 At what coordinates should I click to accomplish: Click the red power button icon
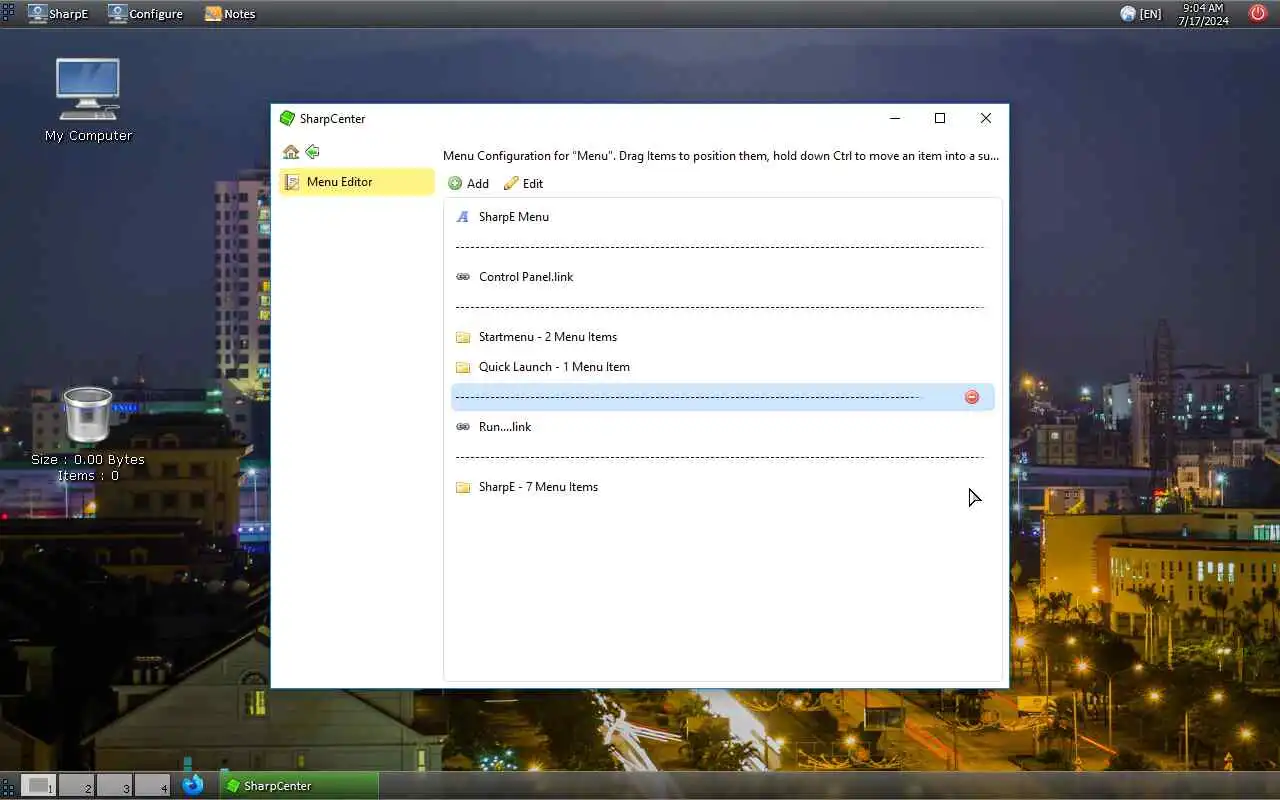coord(1258,13)
